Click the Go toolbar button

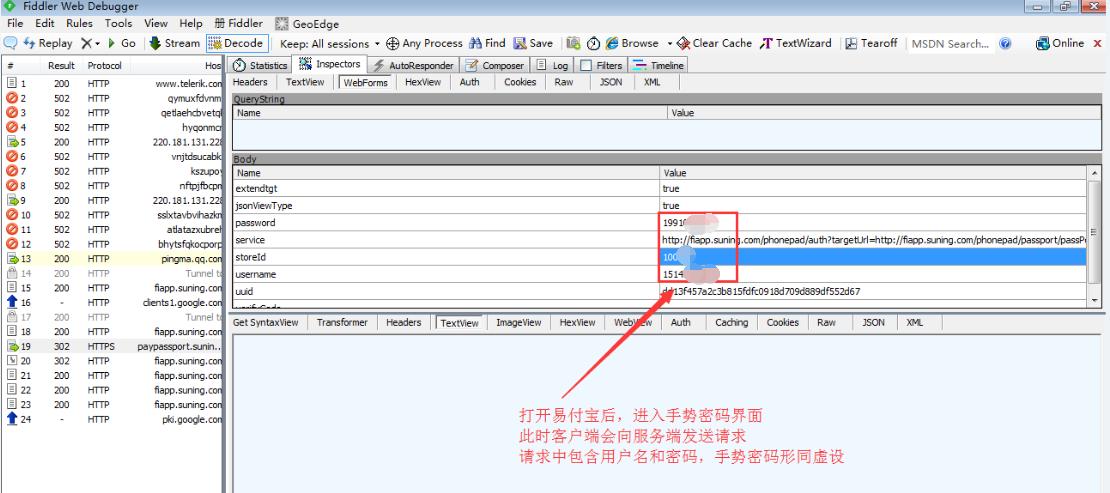point(121,43)
